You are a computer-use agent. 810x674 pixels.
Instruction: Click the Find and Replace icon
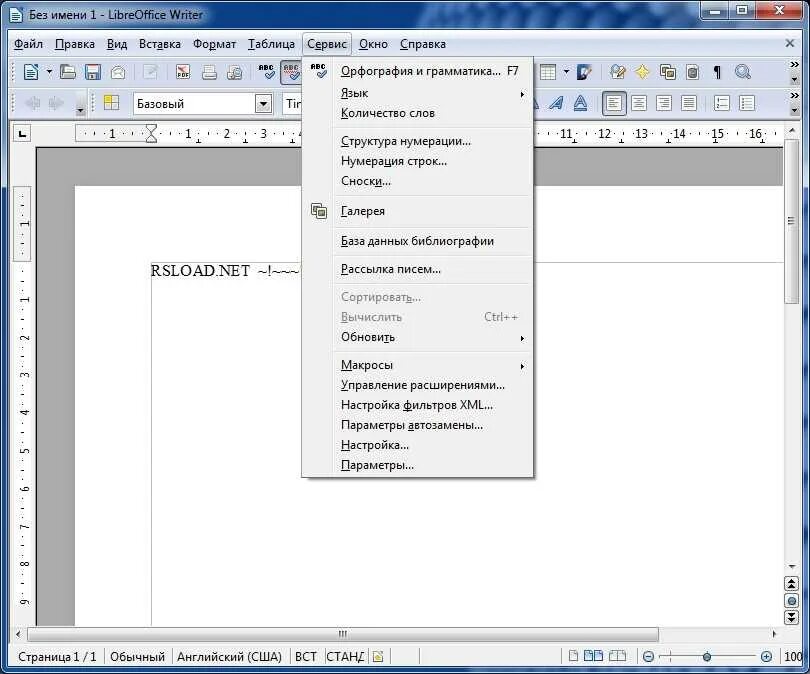[617, 72]
